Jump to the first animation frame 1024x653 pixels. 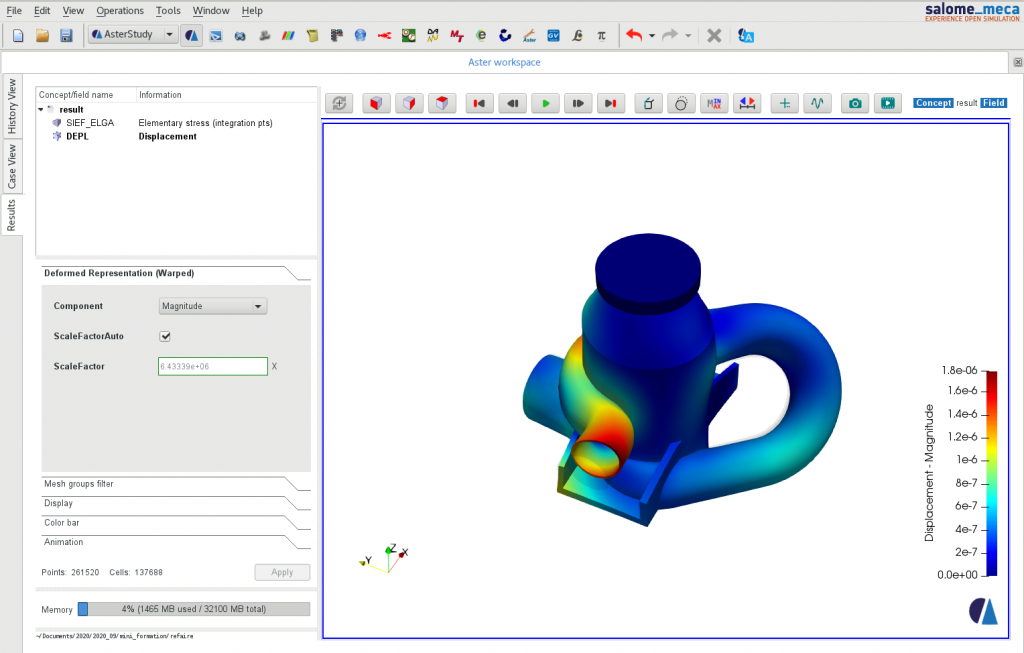click(x=479, y=103)
